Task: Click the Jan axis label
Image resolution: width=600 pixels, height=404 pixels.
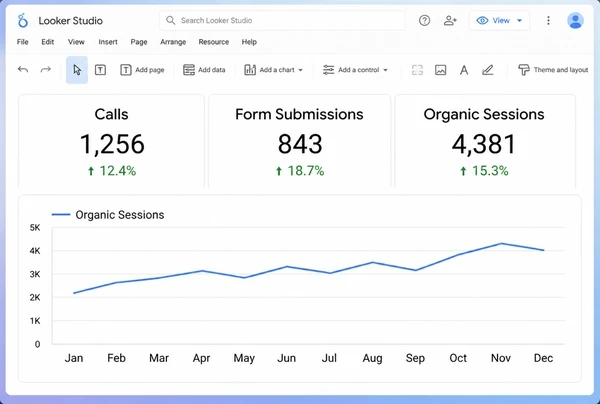Action: 73,358
